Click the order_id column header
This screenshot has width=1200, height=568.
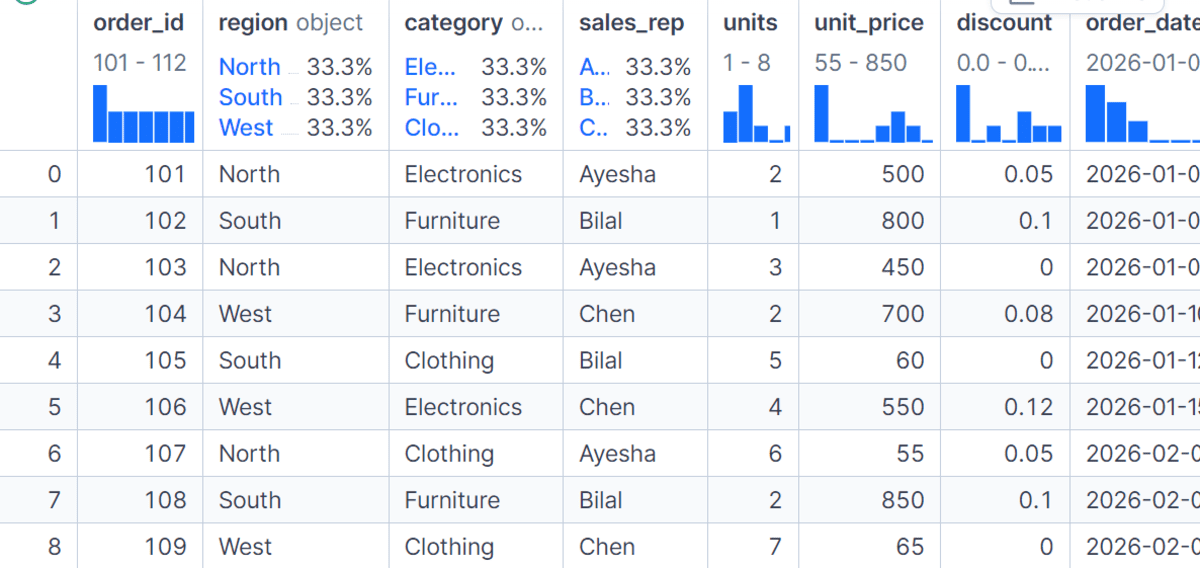click(x=139, y=23)
